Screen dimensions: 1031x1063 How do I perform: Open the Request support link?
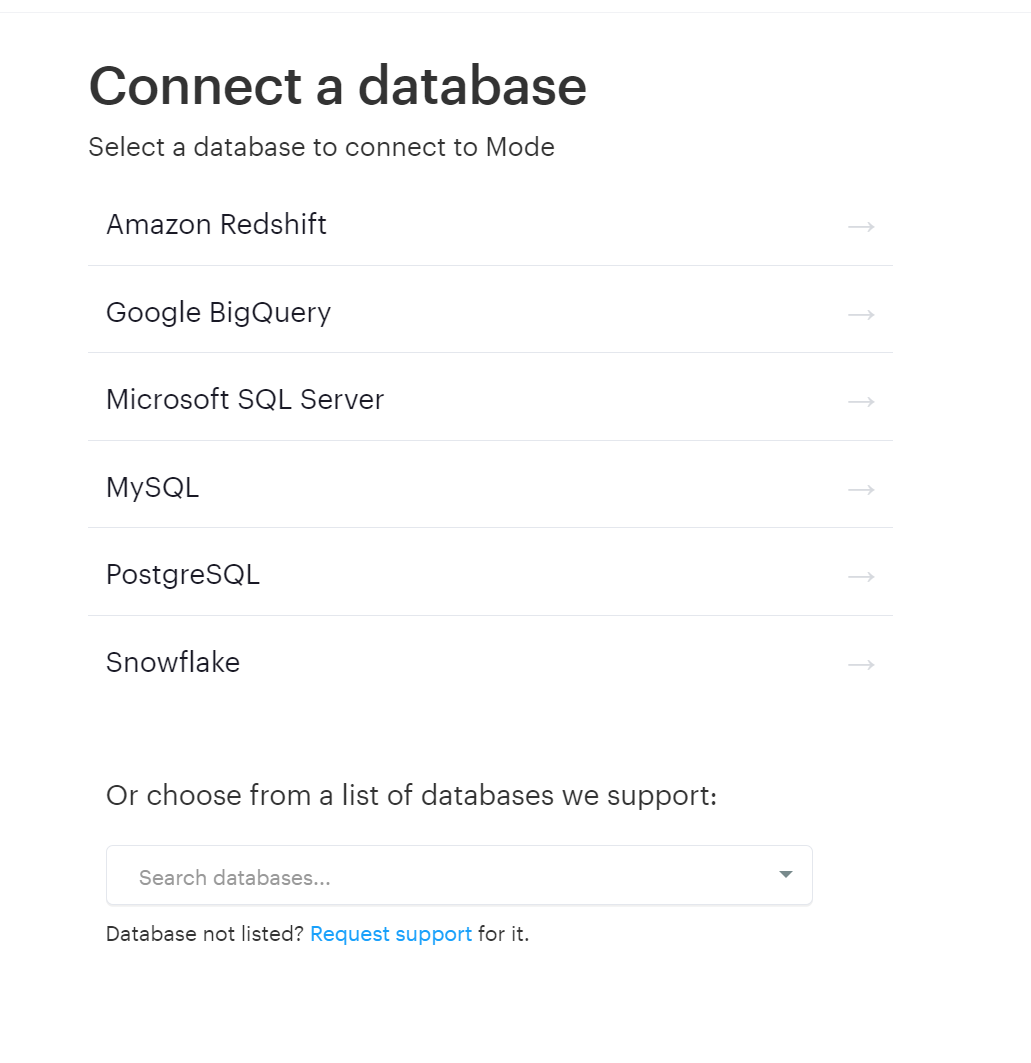391,934
